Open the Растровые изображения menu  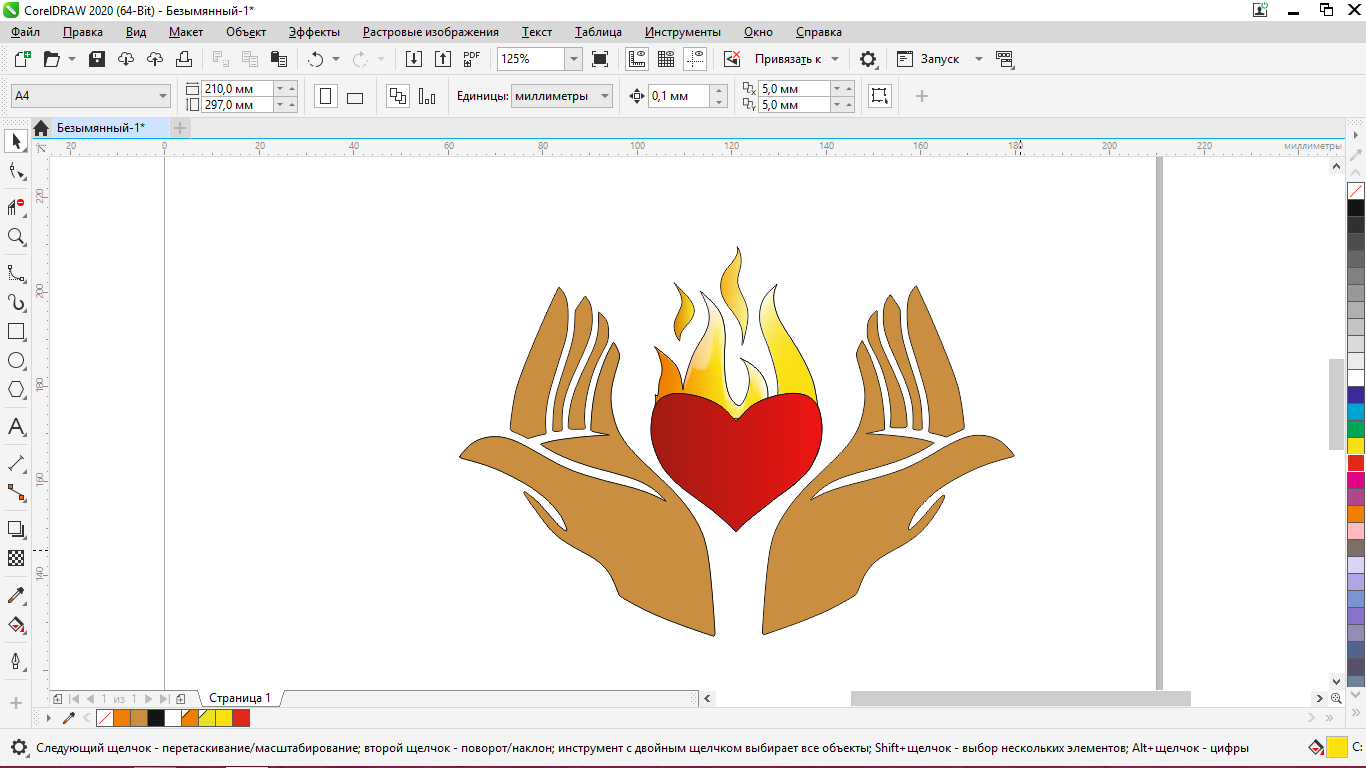[431, 32]
